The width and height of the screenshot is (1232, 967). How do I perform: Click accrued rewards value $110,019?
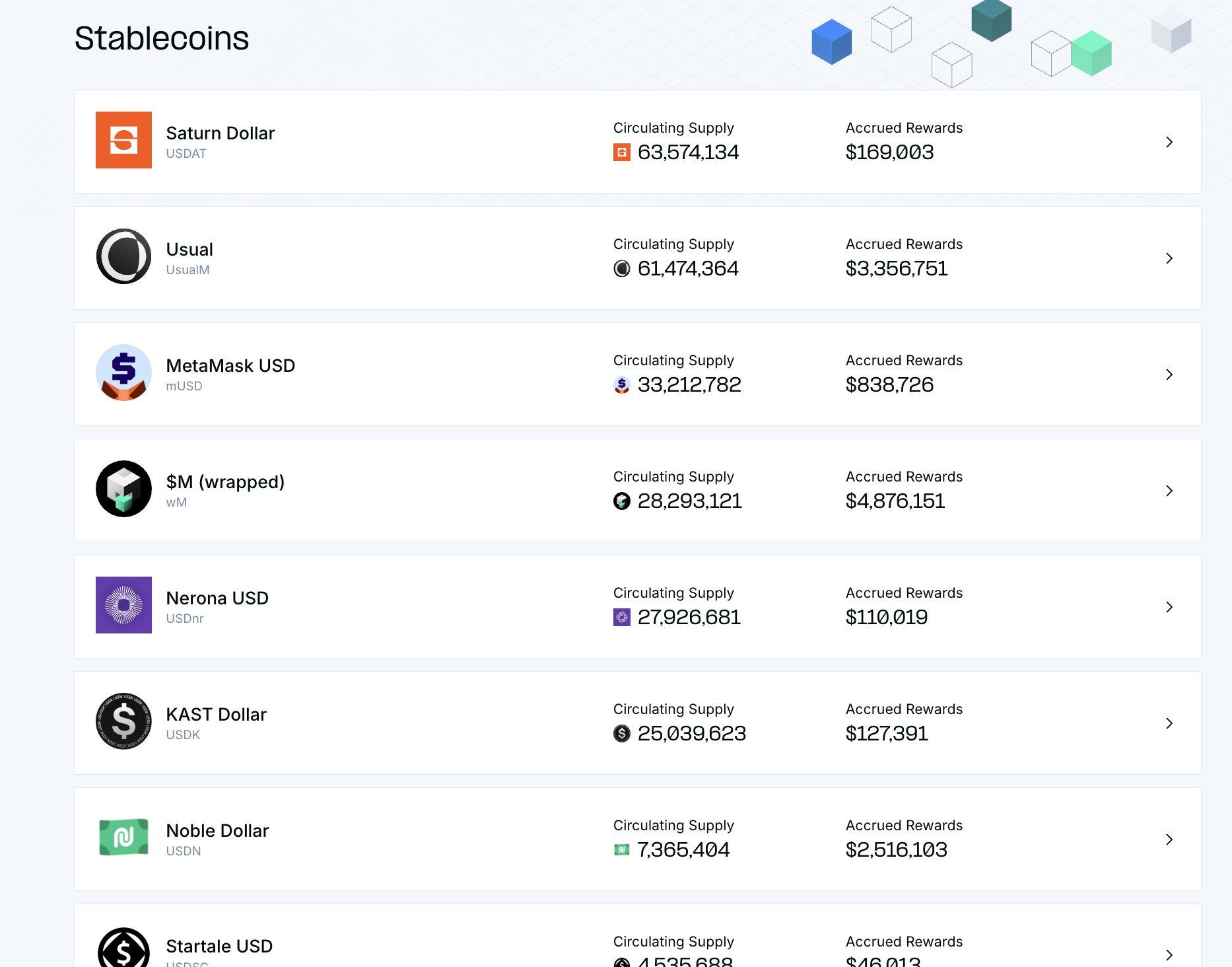(x=887, y=618)
